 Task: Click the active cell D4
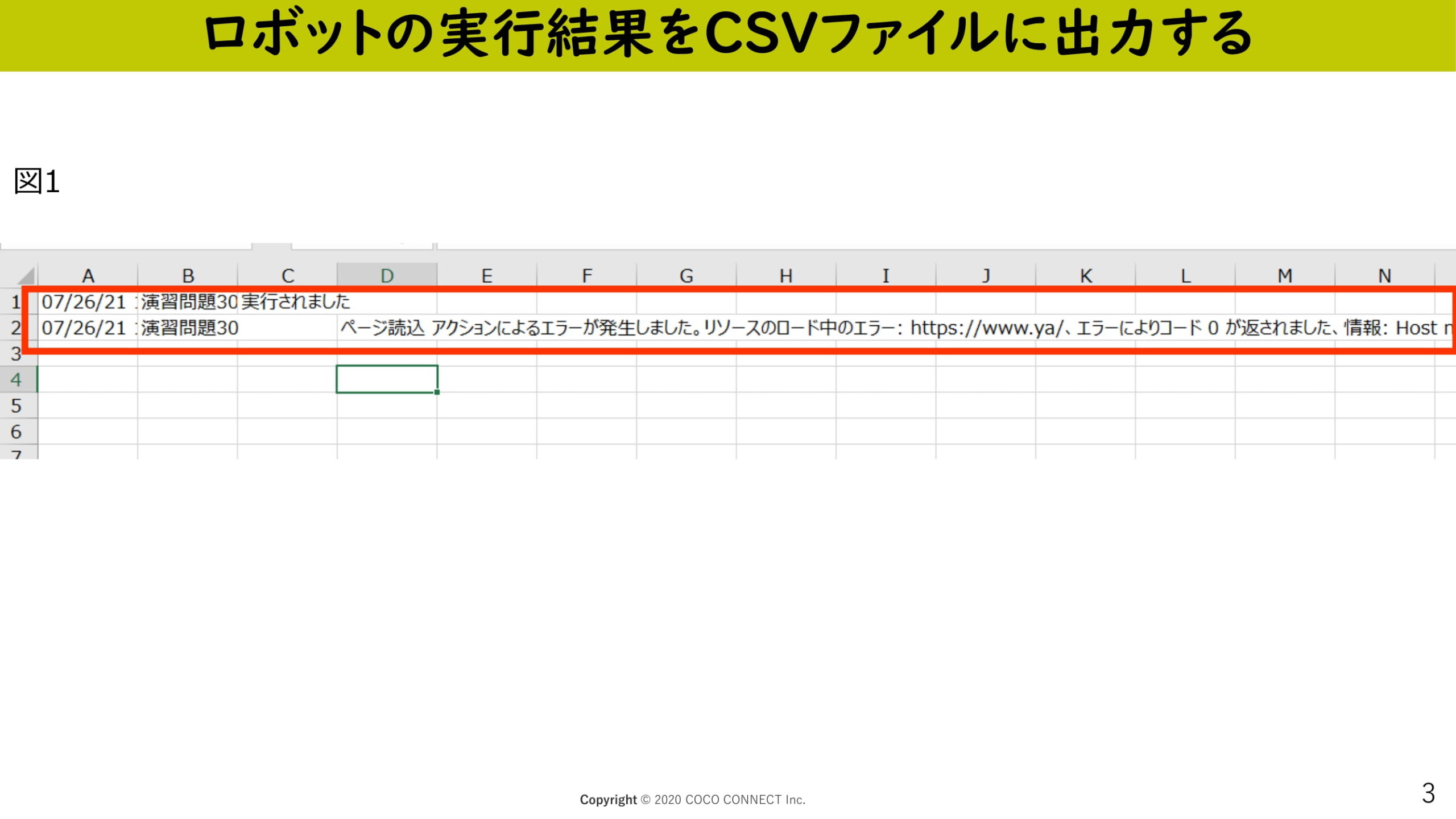click(x=387, y=379)
